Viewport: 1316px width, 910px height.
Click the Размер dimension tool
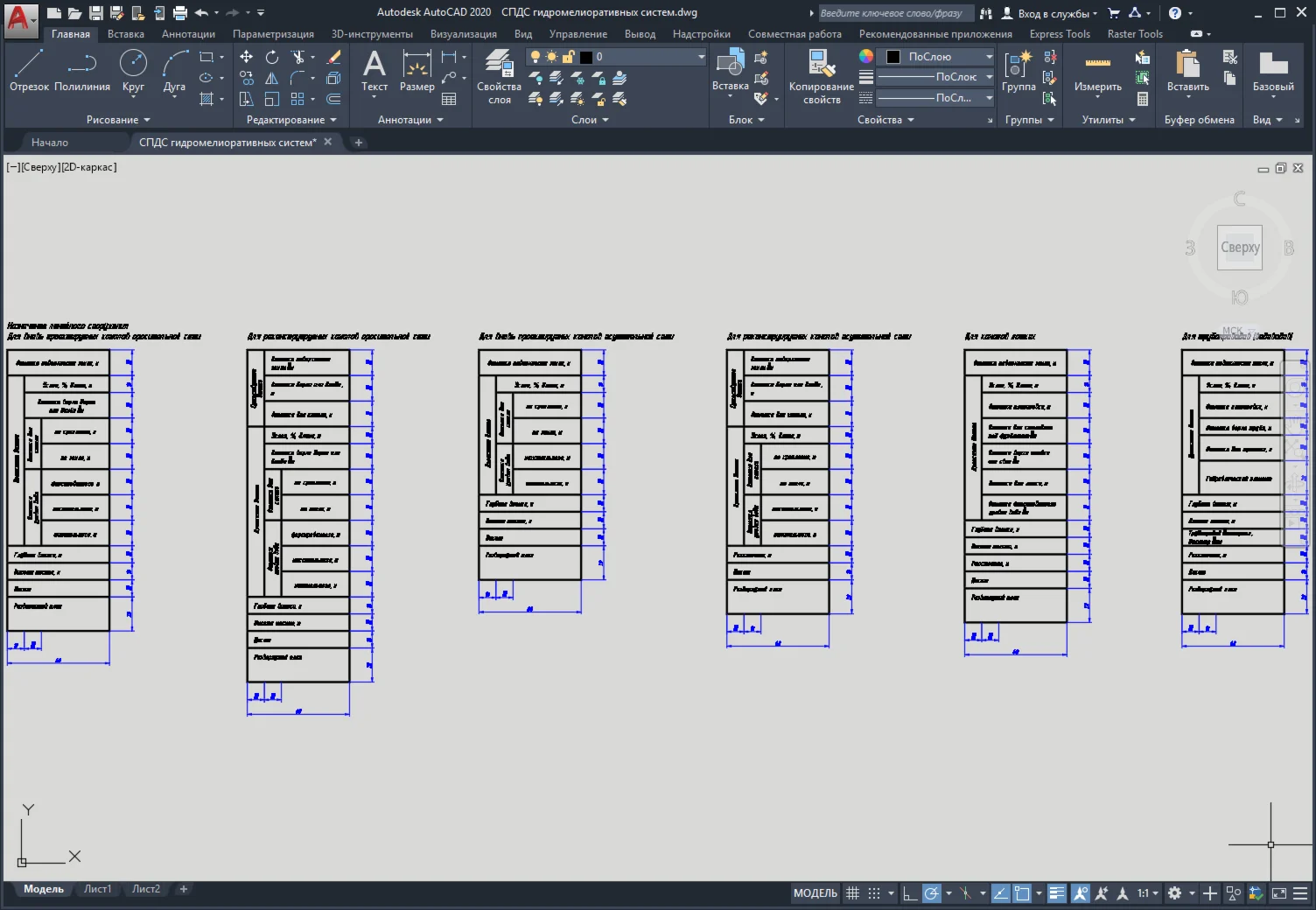(x=416, y=71)
